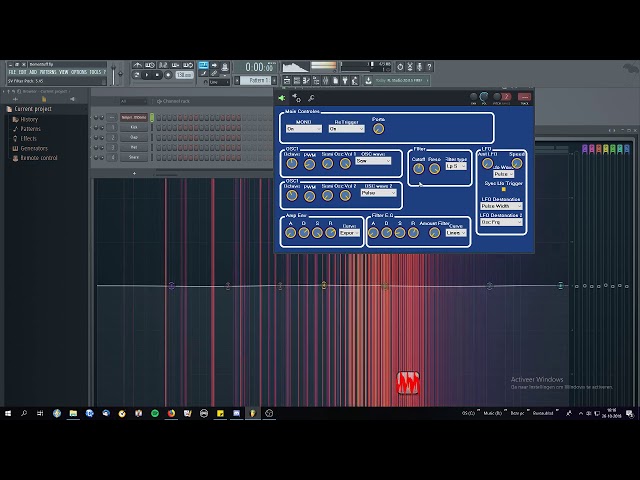Click the Record button in transport
Image resolution: width=640 pixels, height=480 pixels.
pyautogui.click(x=168, y=75)
